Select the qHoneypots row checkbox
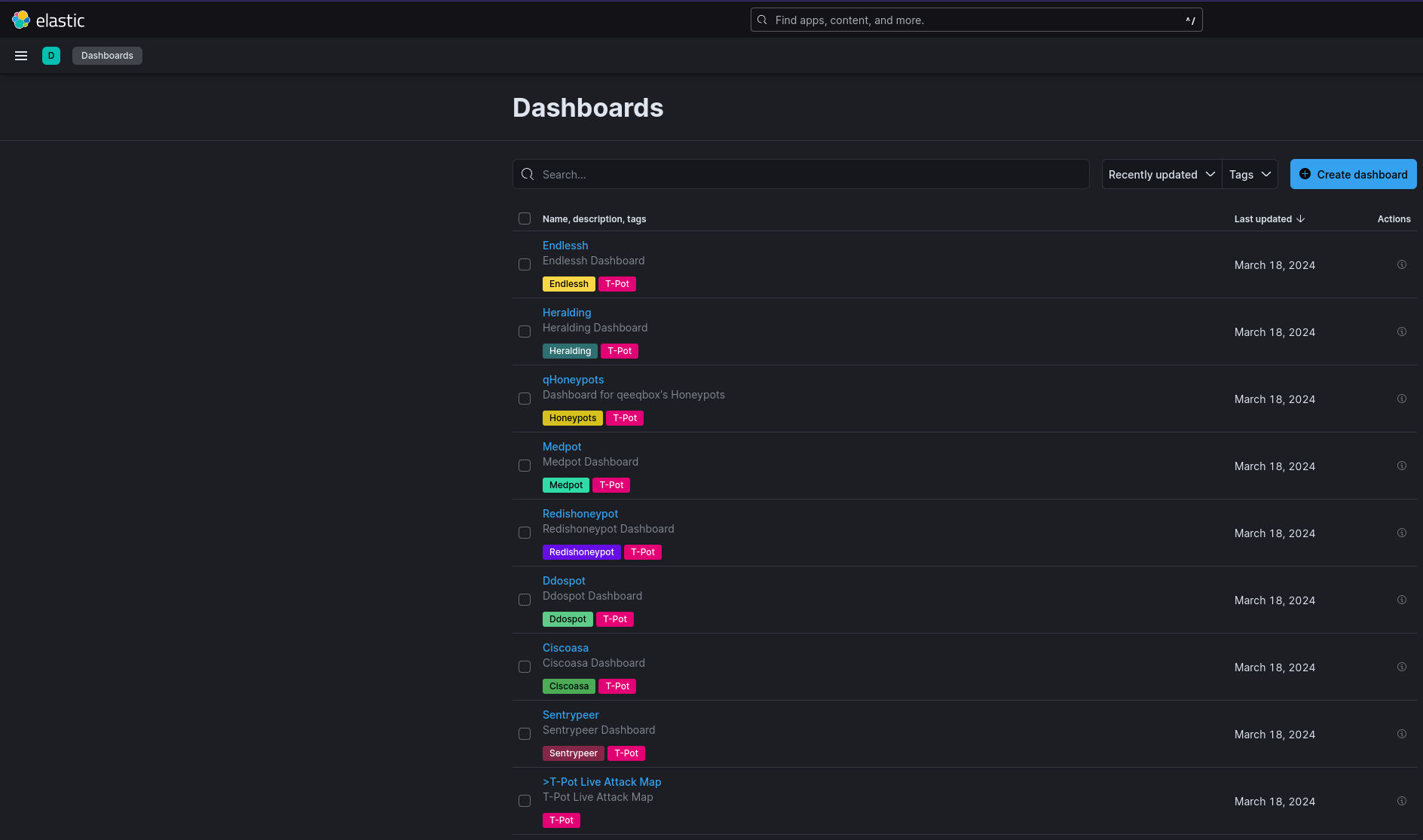1423x840 pixels. point(525,399)
